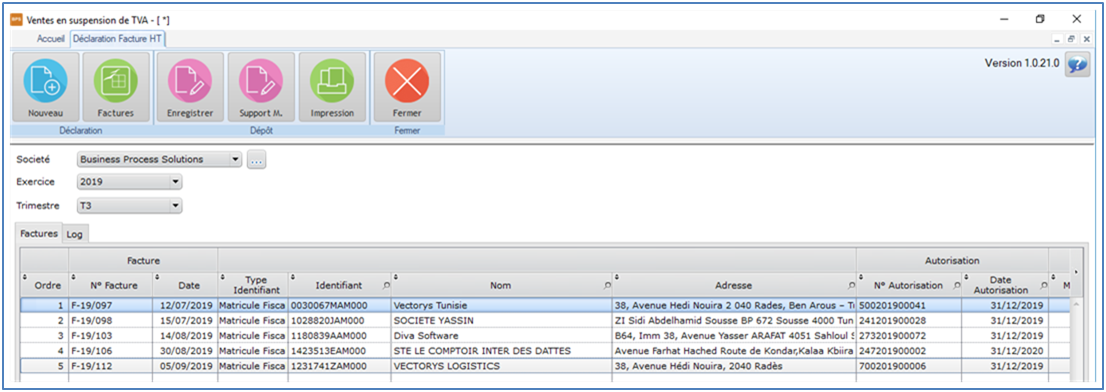
Task: Click the date cell 05/09/2019
Action: (x=186, y=366)
